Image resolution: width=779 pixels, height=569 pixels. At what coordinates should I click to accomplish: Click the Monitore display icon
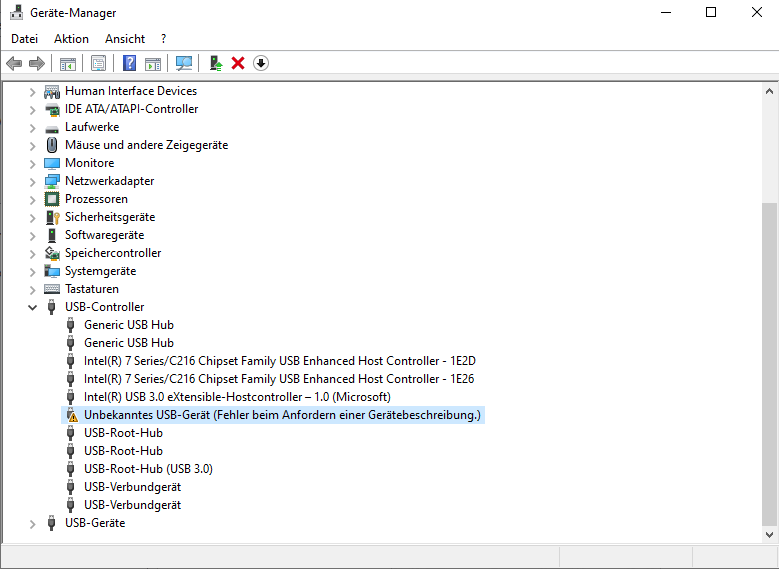52,163
